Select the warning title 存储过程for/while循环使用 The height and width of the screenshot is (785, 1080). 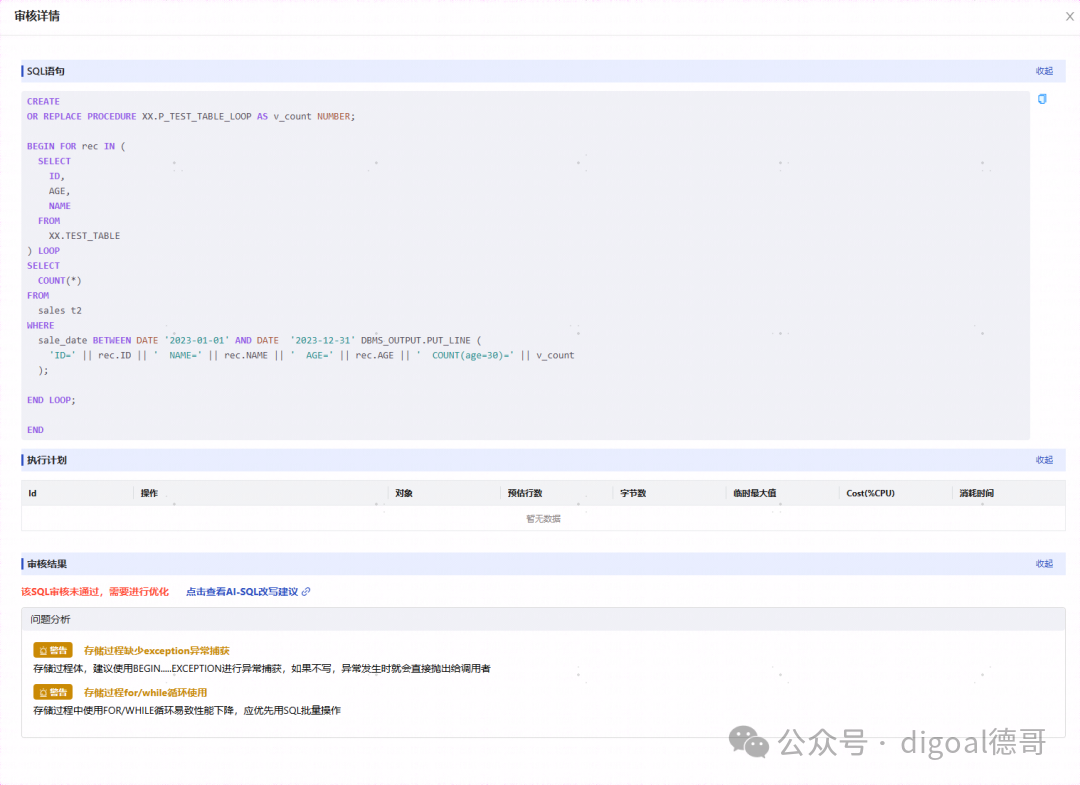coord(145,693)
